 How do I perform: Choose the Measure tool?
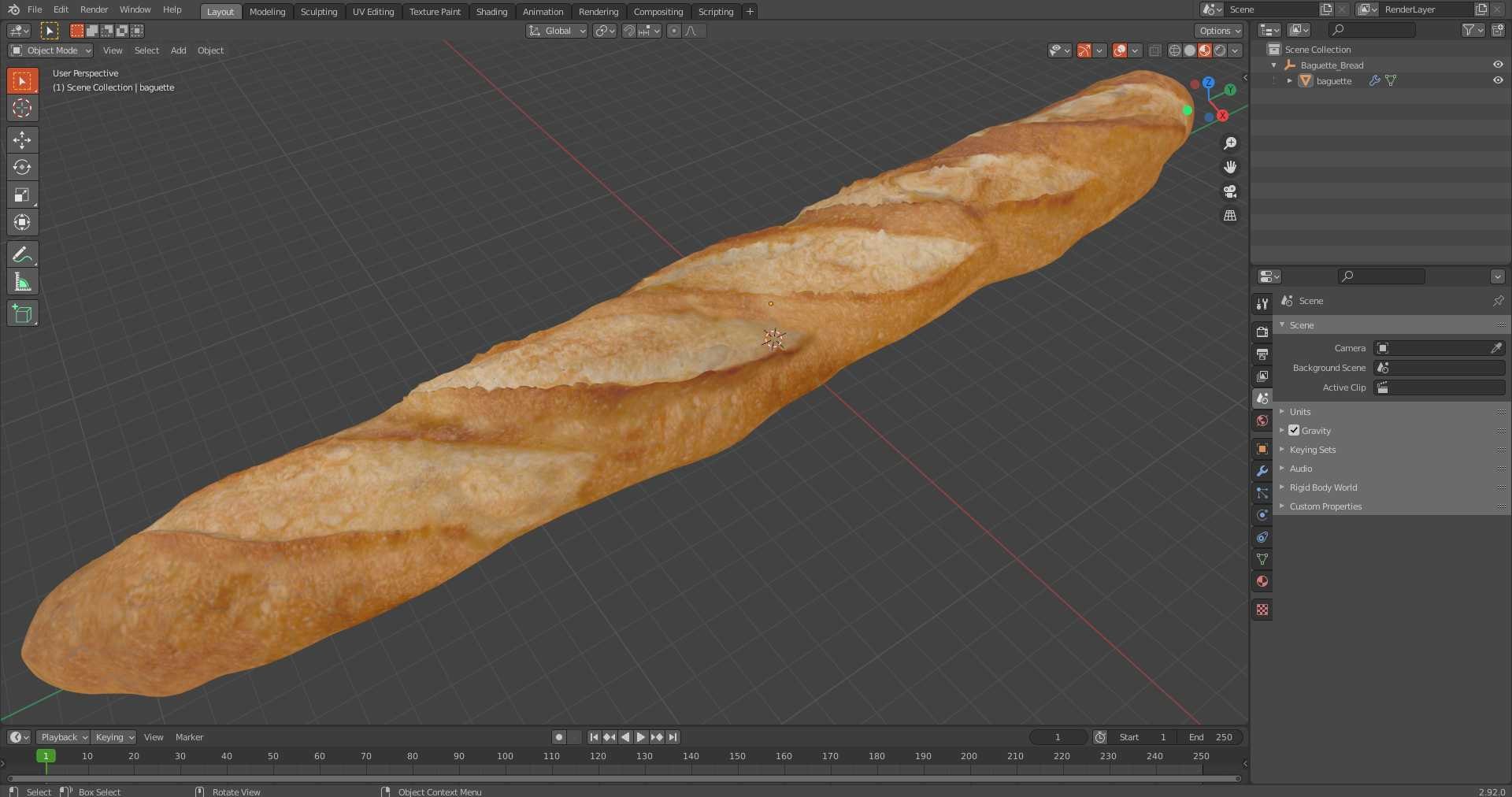22,282
